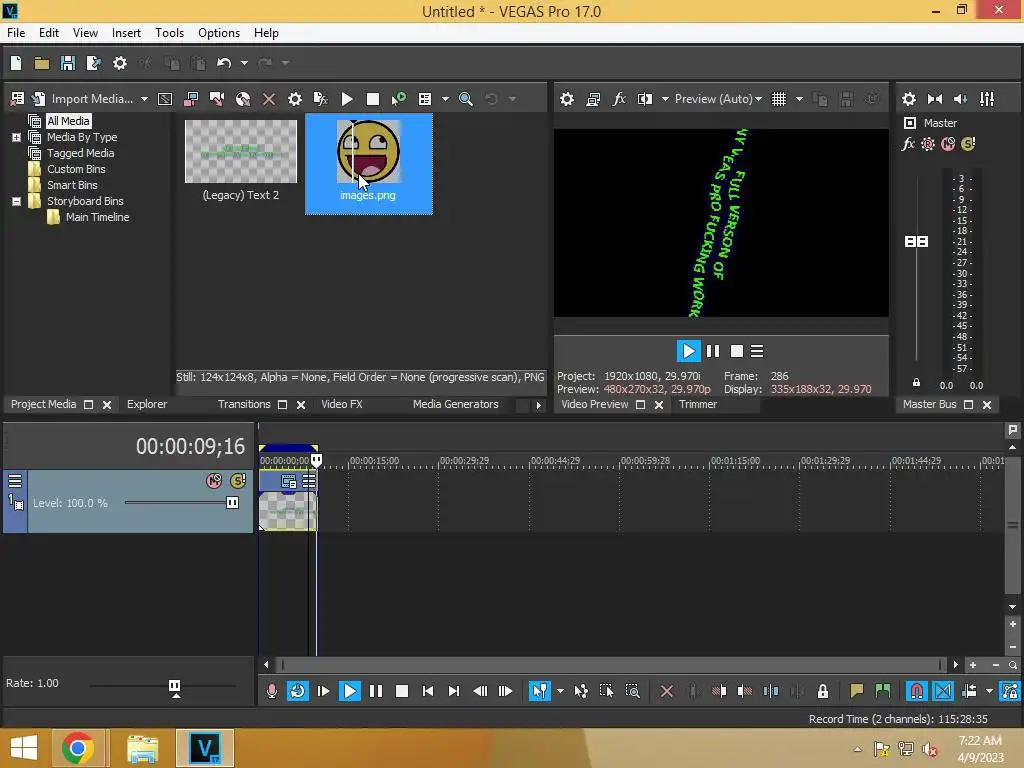Mute video track 1
The height and width of the screenshot is (768, 1024).
[214, 481]
